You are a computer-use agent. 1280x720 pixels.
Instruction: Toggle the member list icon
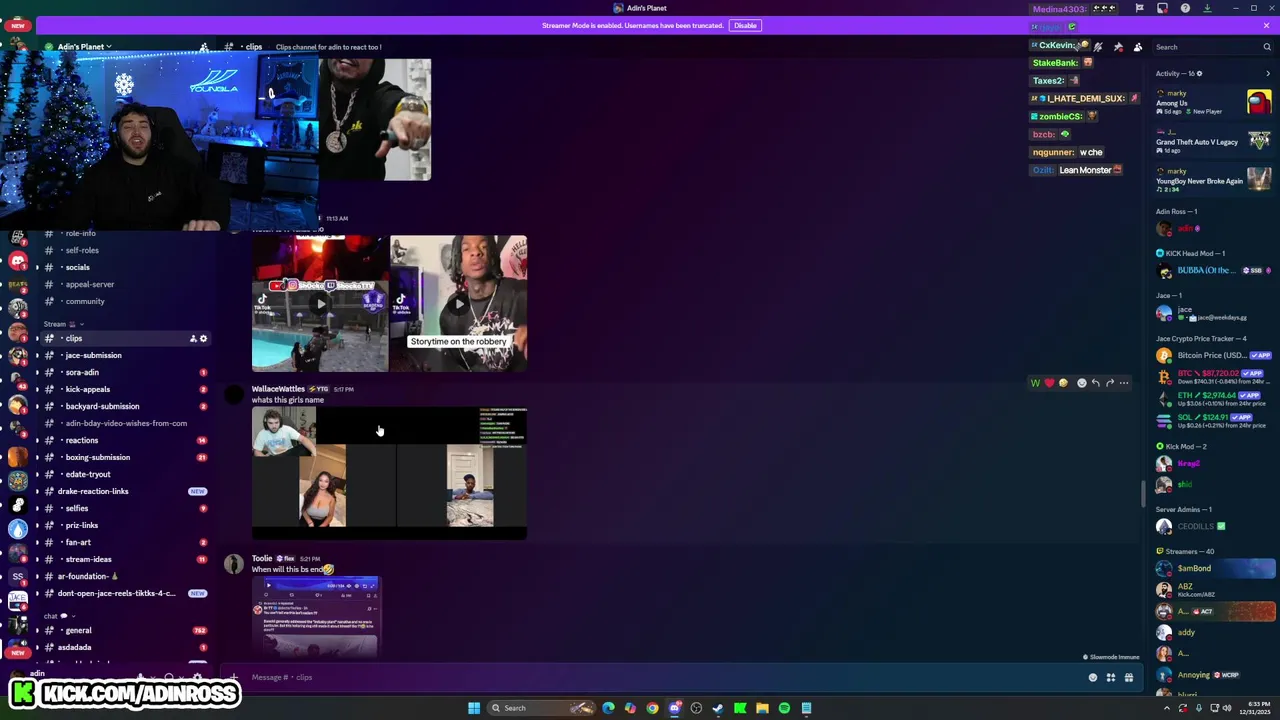[x=1138, y=47]
